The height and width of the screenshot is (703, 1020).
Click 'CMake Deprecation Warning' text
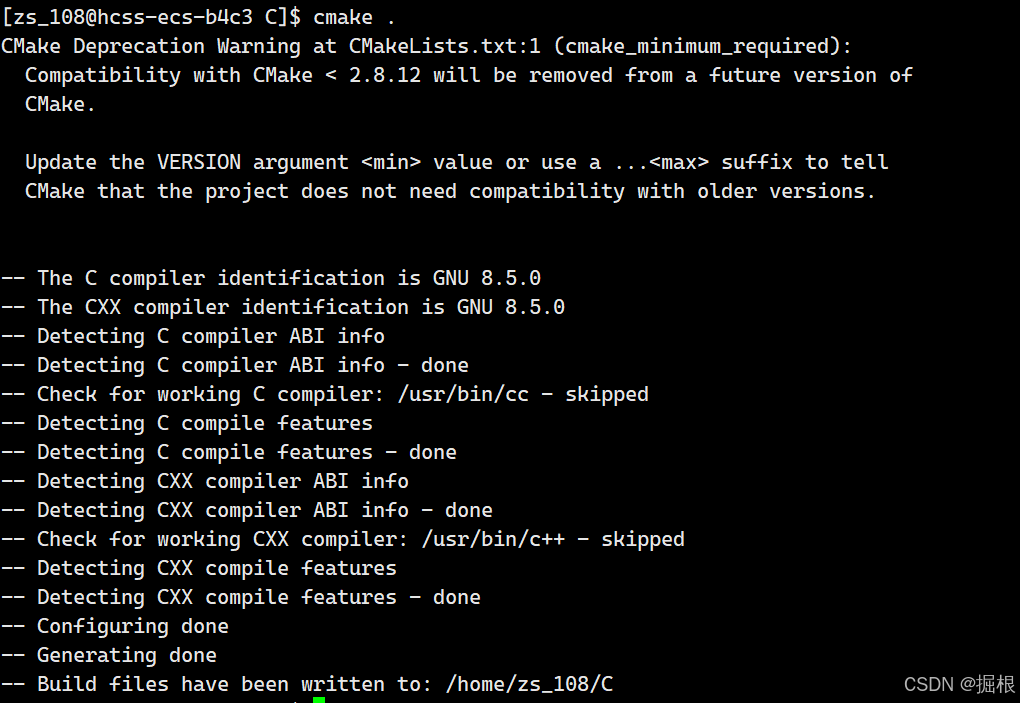(x=151, y=46)
